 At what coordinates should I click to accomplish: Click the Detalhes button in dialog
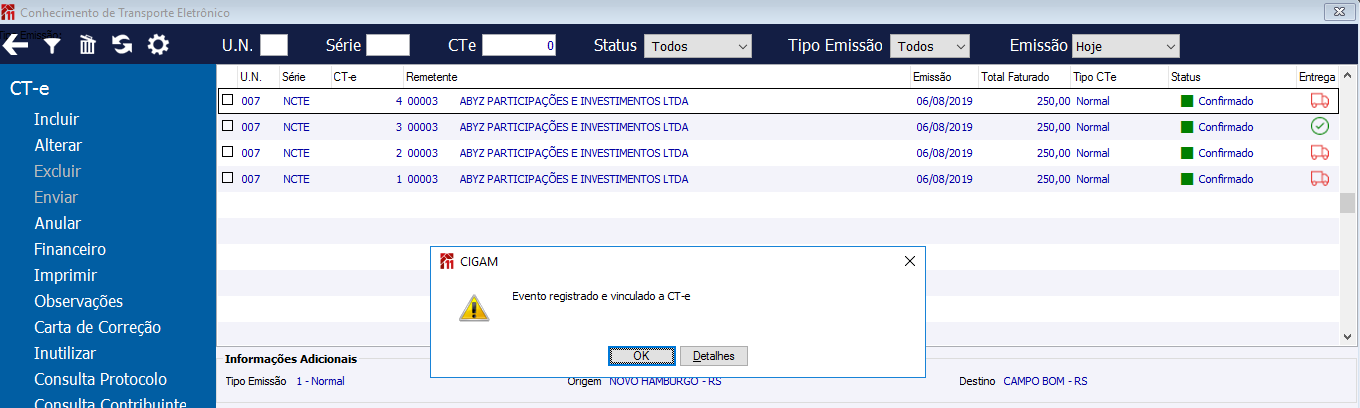click(714, 356)
